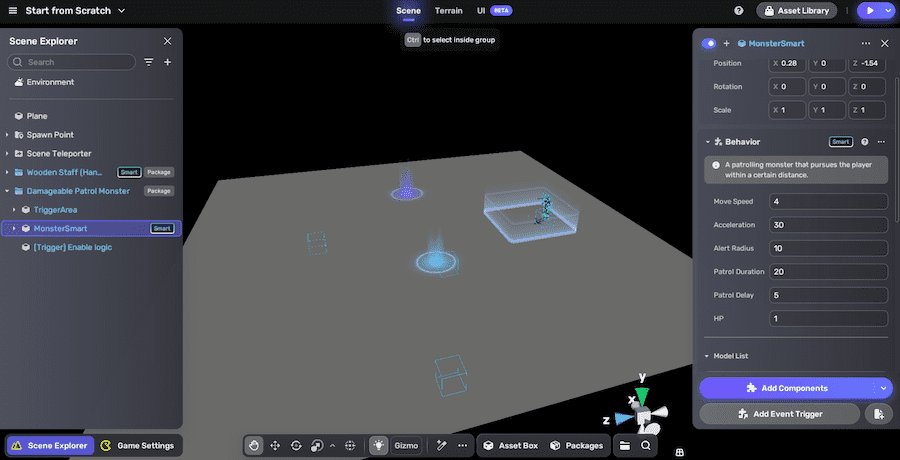Expand the Wooden Staff tree item
The width and height of the screenshot is (900, 460).
pos(7,172)
